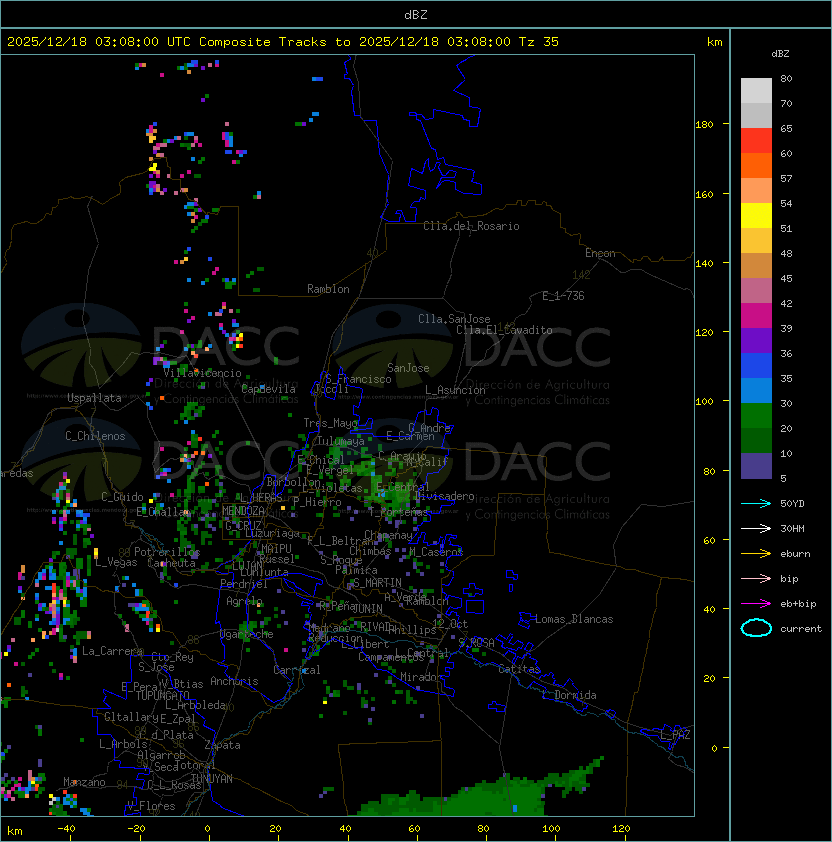Click the Uspallata map label
832x842 pixels.
click(x=94, y=398)
